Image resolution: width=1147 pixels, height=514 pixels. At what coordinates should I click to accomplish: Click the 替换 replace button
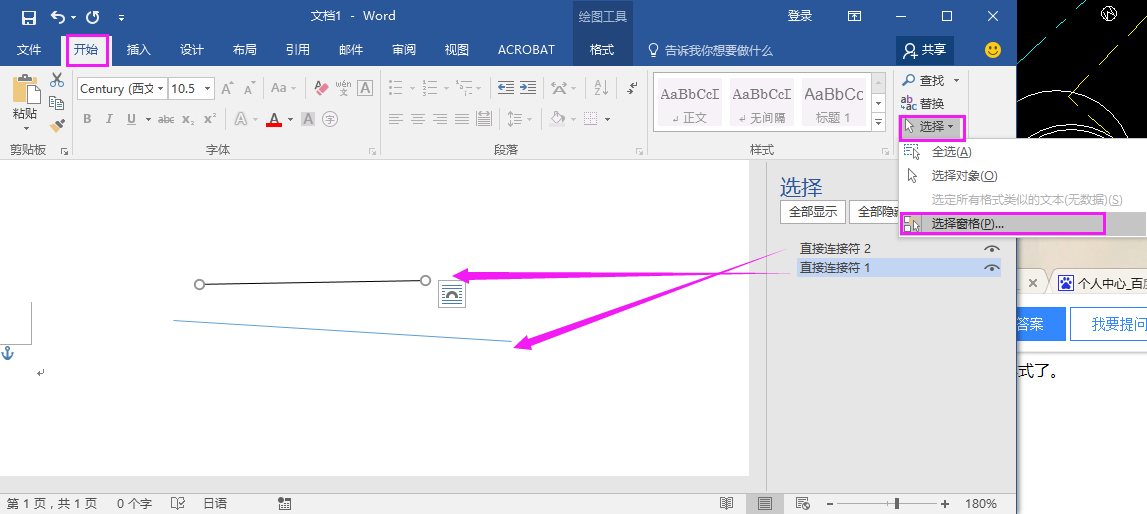[923, 104]
